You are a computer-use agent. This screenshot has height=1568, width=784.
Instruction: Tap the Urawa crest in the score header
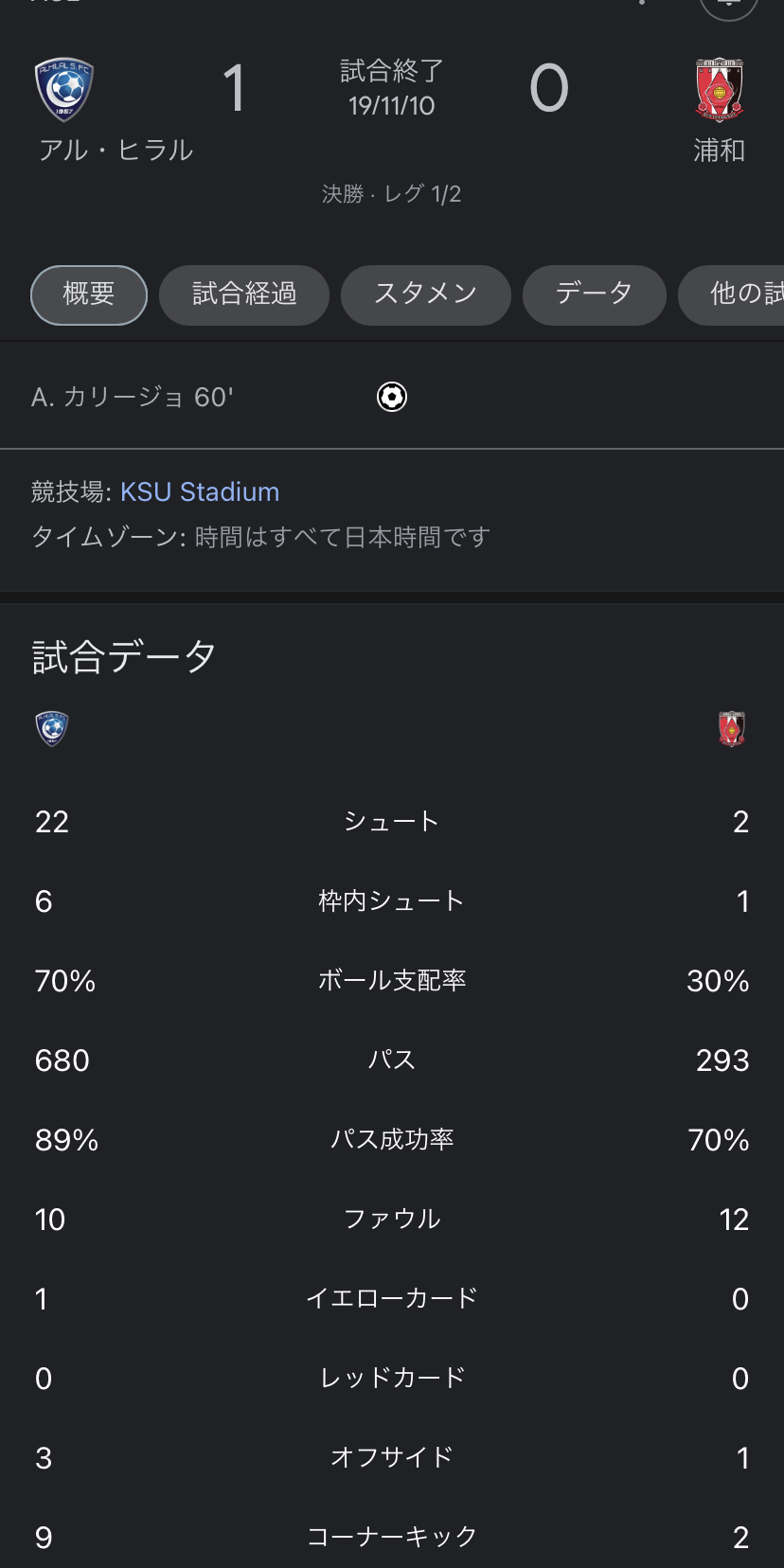pyautogui.click(x=720, y=90)
